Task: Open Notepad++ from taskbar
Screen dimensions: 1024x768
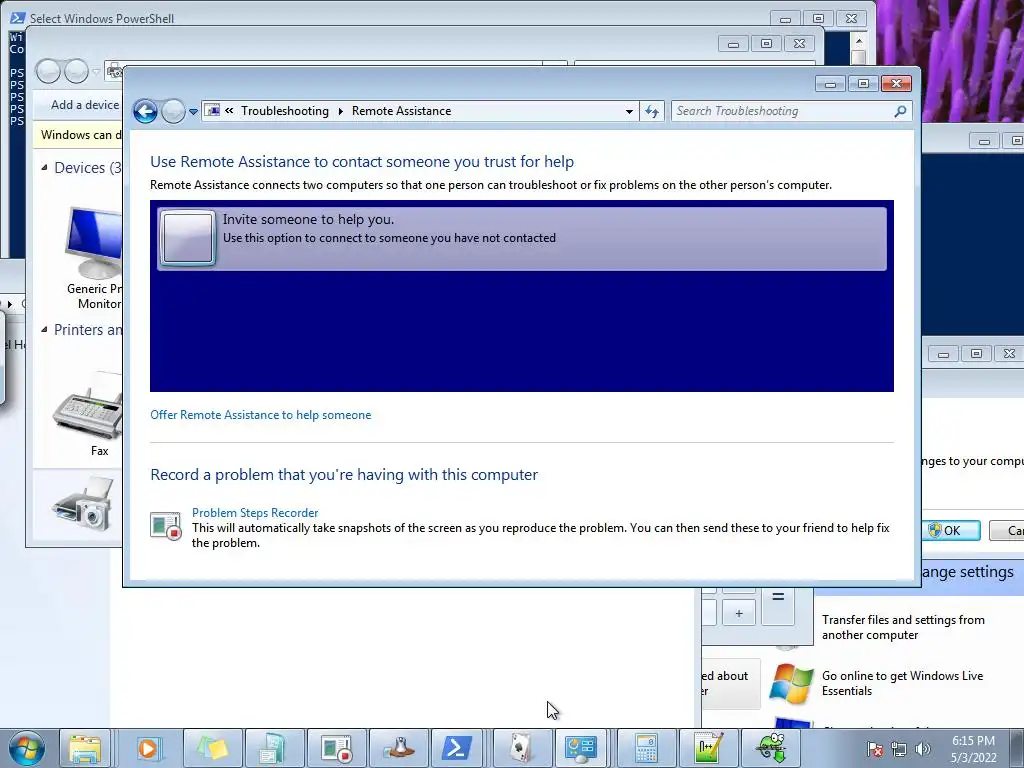Action: click(x=709, y=748)
